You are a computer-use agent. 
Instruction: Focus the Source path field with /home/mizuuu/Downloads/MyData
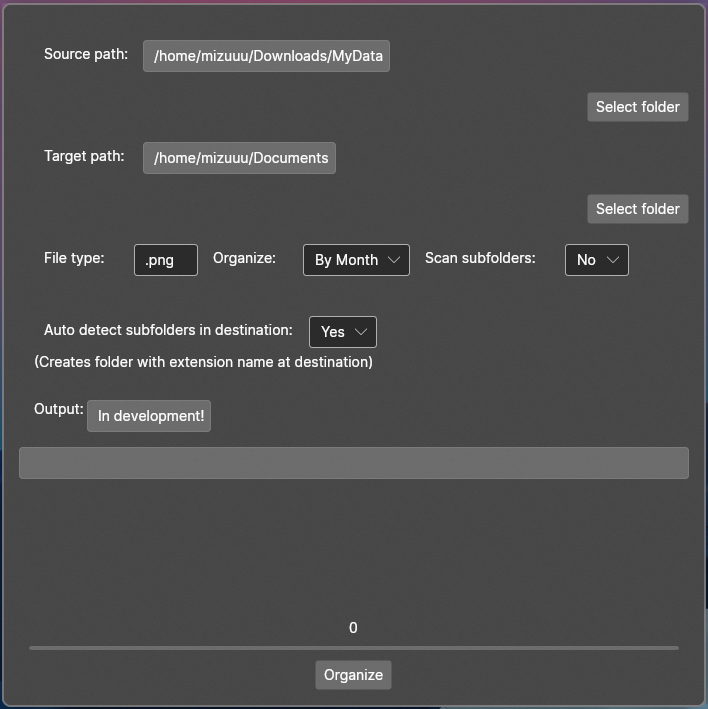[x=266, y=56]
